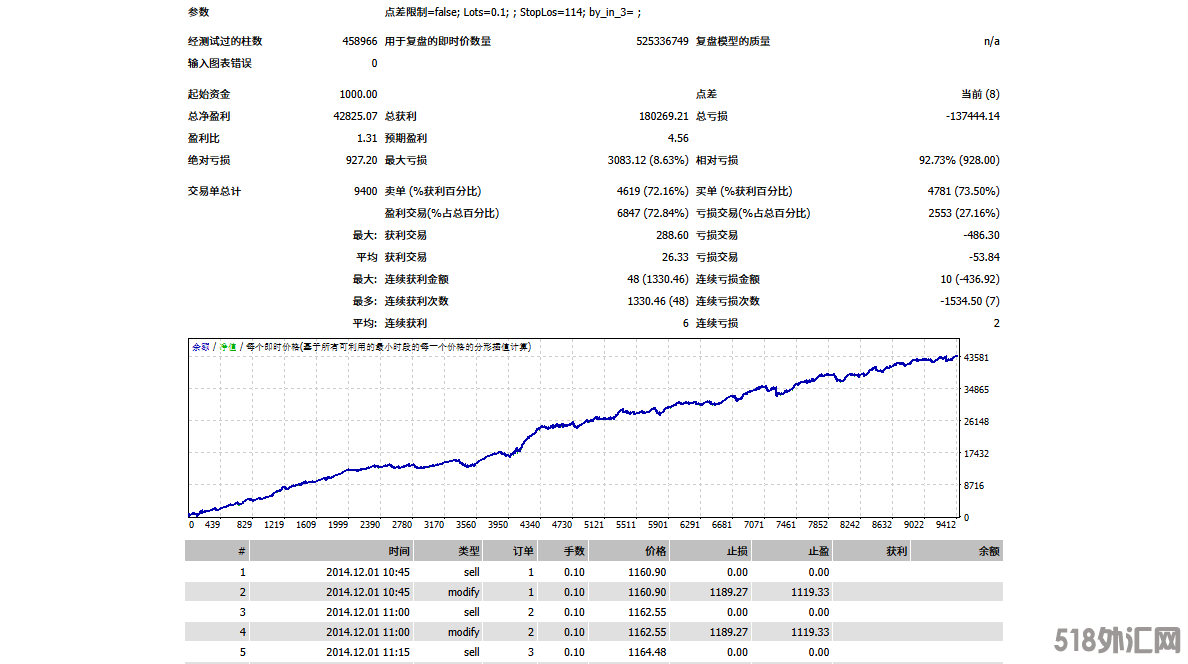Image resolution: width=1188 pixels, height=664 pixels.
Task: Click the 交易单总计 label
Action: (214, 191)
